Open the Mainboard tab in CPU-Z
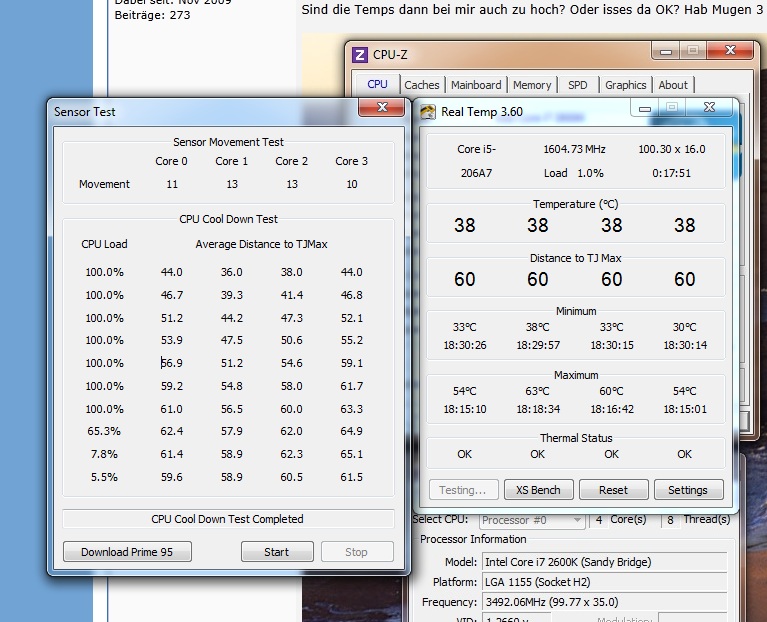Image resolution: width=767 pixels, height=622 pixels. (x=476, y=85)
